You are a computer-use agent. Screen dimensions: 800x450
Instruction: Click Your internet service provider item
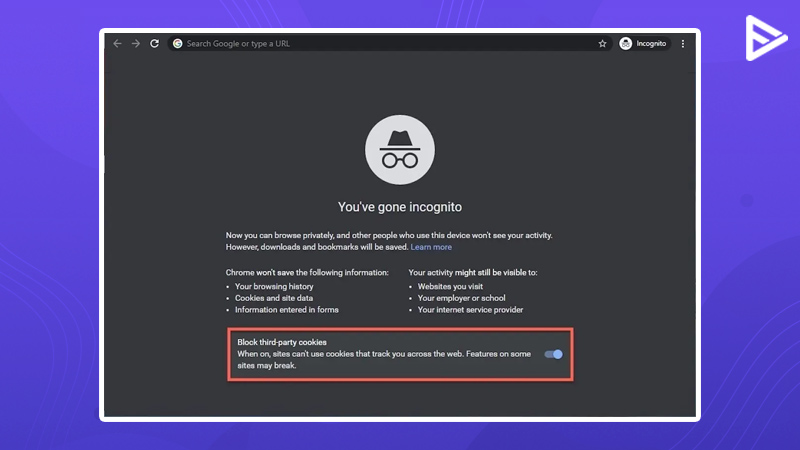(x=470, y=310)
